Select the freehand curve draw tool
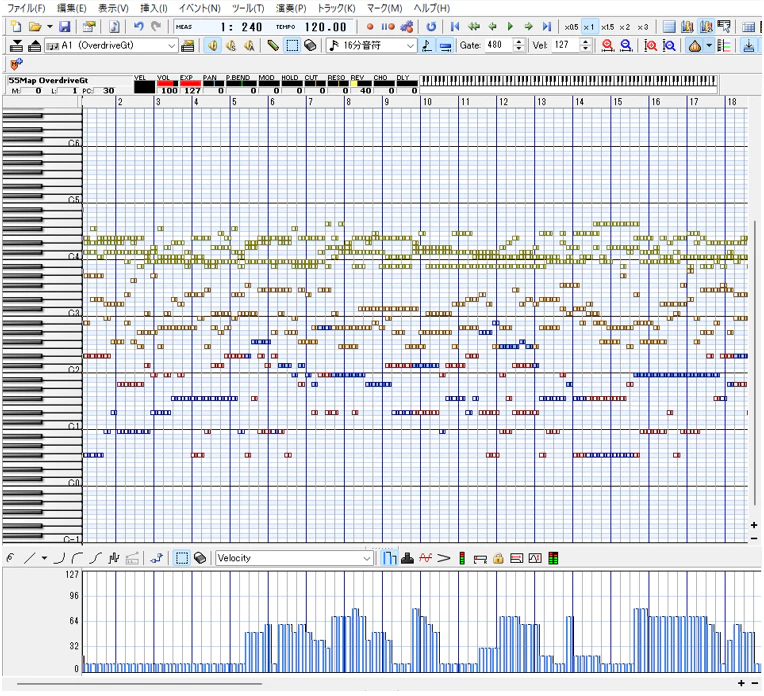764x696 pixels. (11, 558)
